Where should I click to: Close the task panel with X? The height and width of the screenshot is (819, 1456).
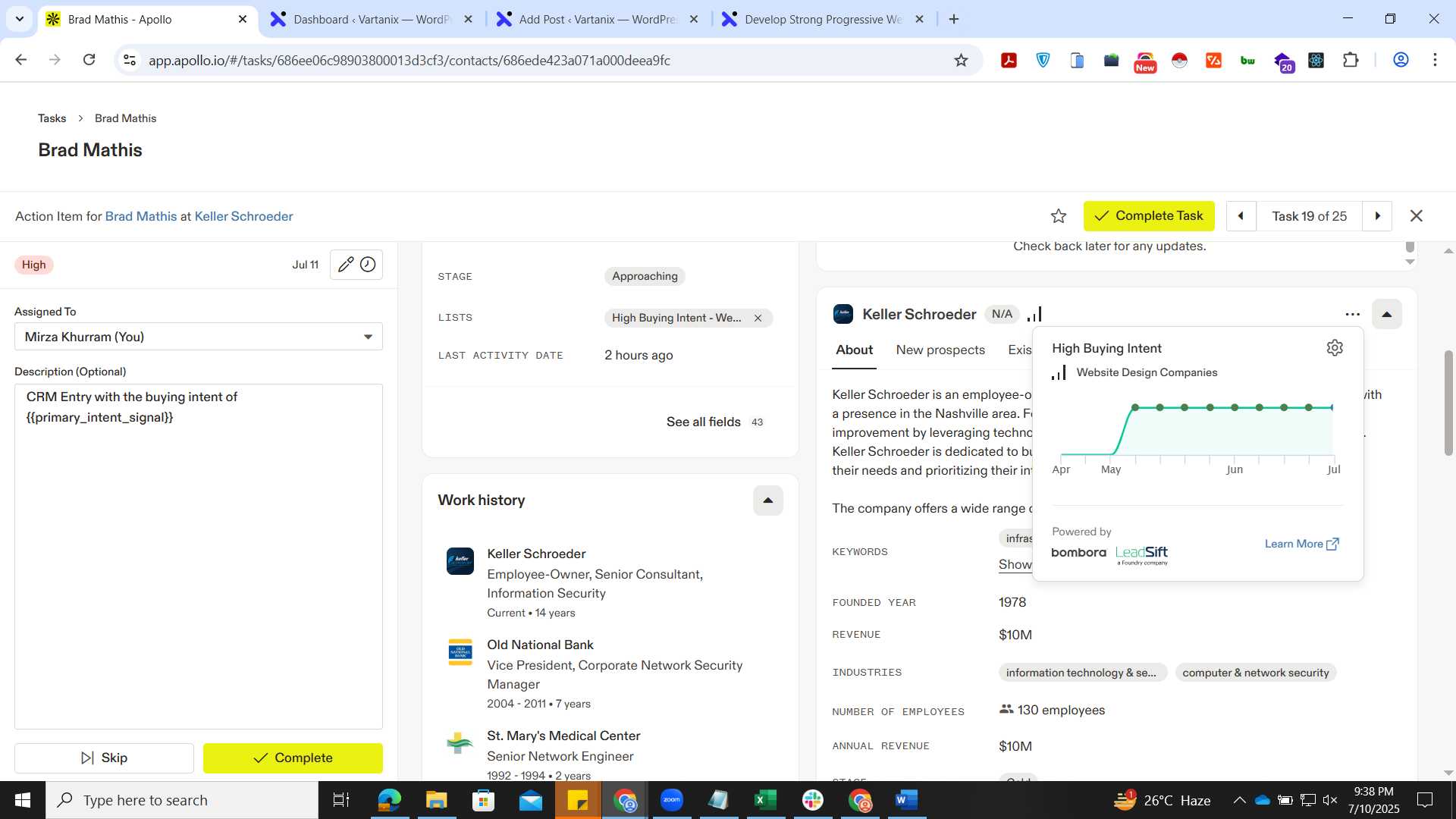[1416, 216]
